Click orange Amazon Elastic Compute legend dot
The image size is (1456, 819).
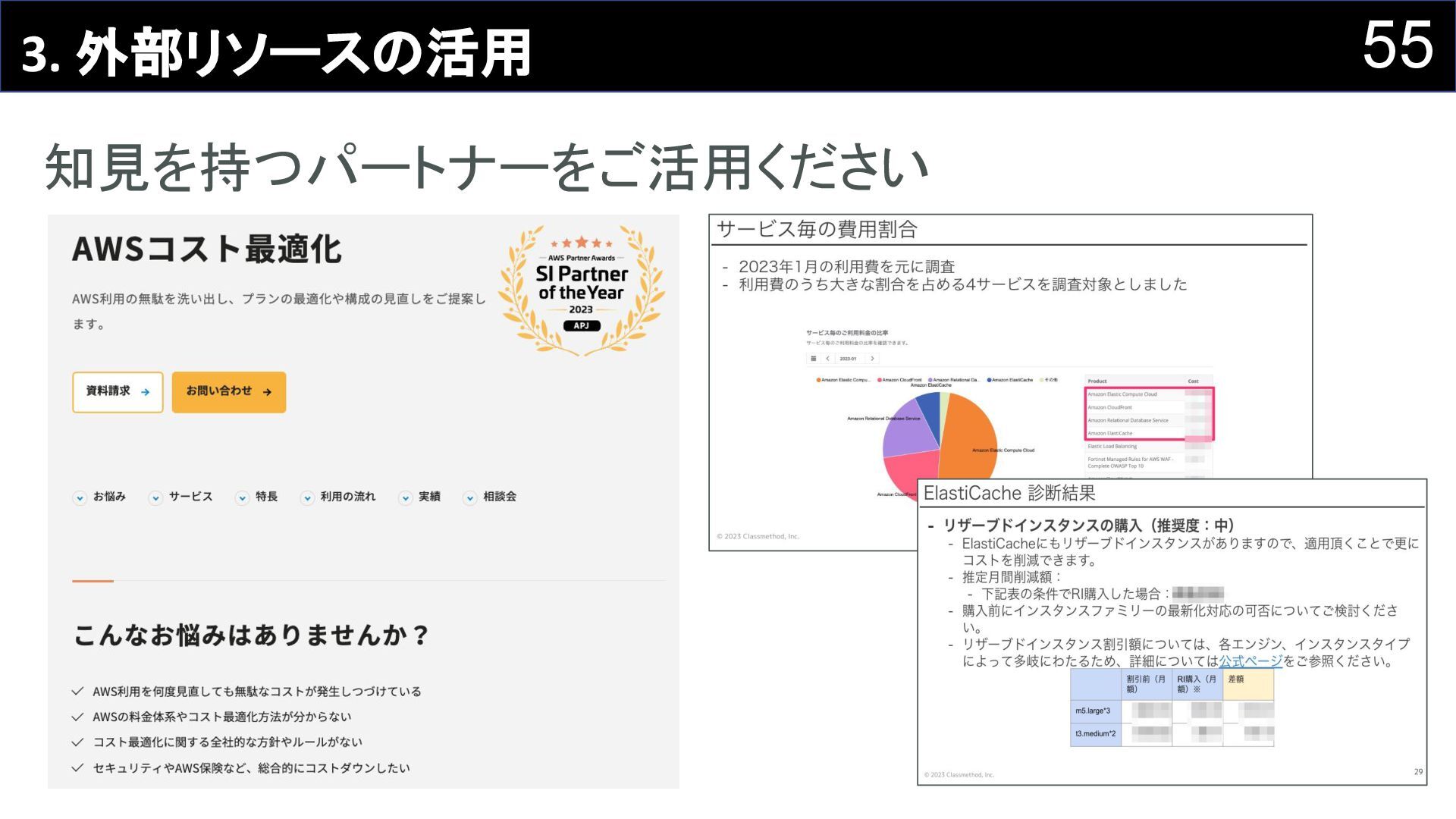point(818,380)
